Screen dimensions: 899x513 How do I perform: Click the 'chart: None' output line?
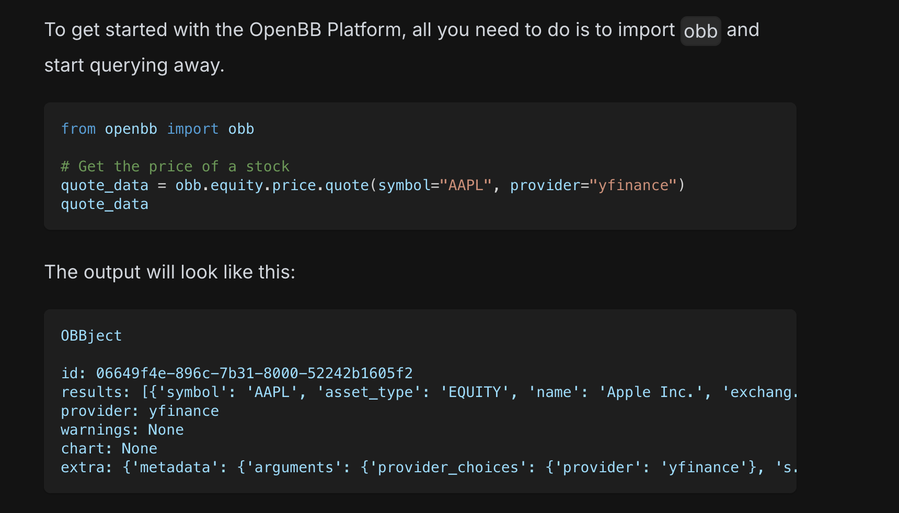point(109,448)
